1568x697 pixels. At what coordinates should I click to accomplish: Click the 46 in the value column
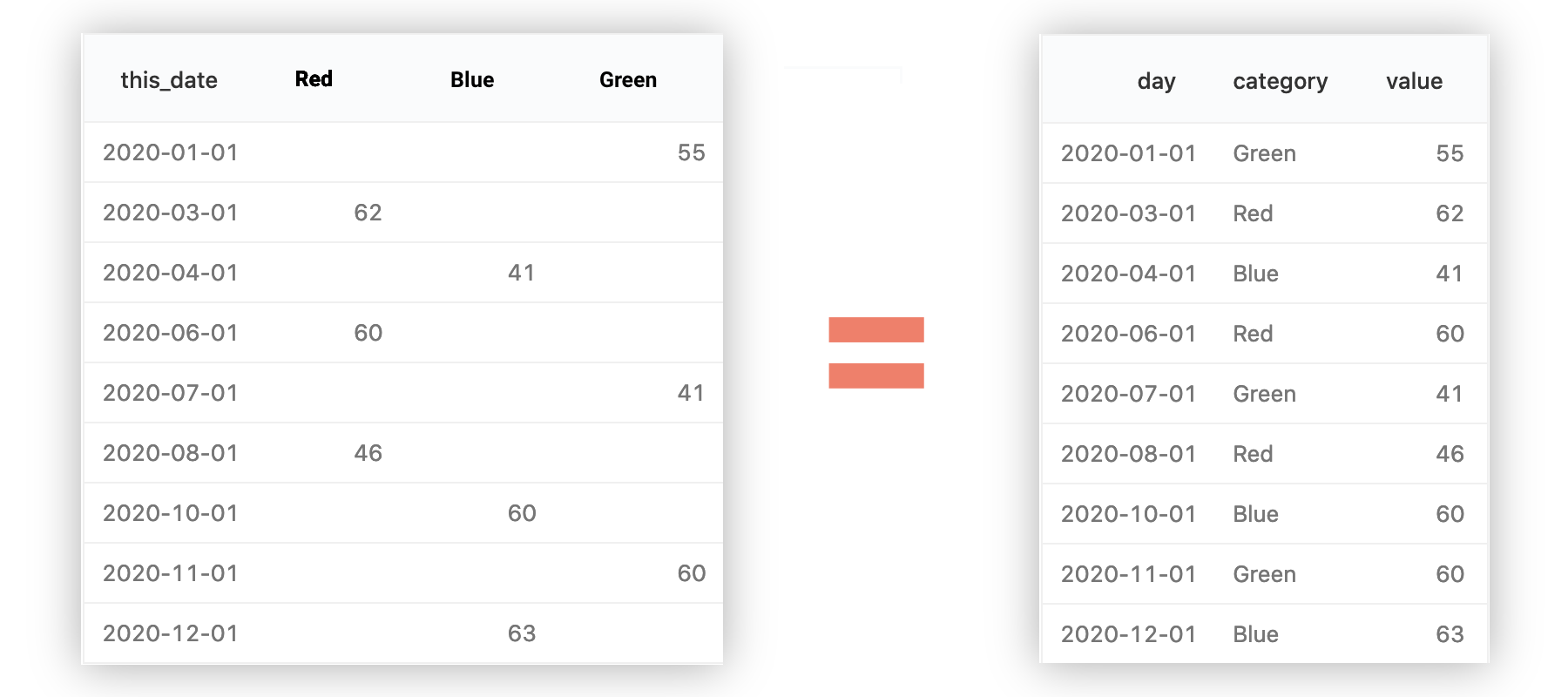click(x=1450, y=454)
